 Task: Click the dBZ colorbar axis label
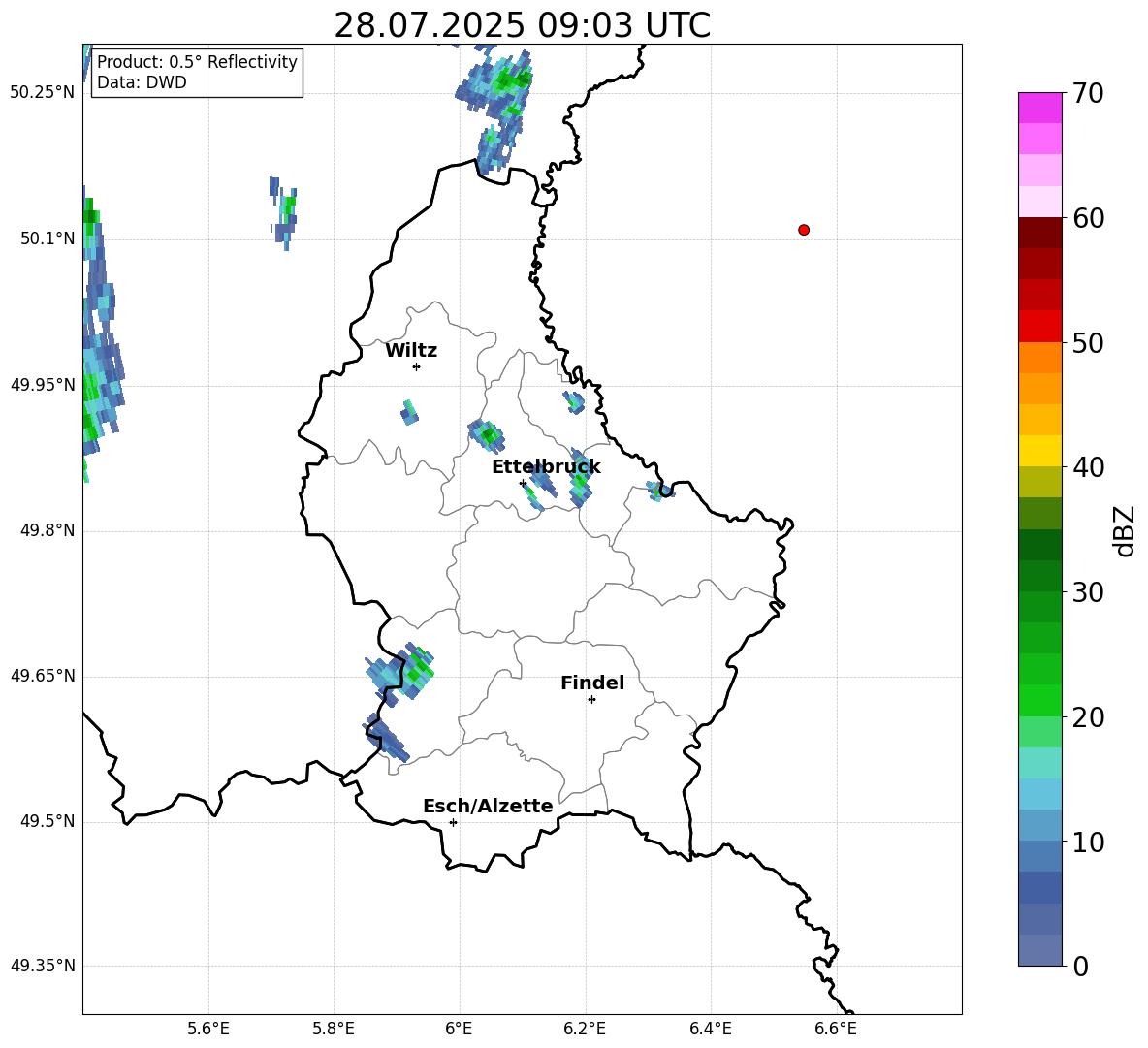click(1123, 530)
